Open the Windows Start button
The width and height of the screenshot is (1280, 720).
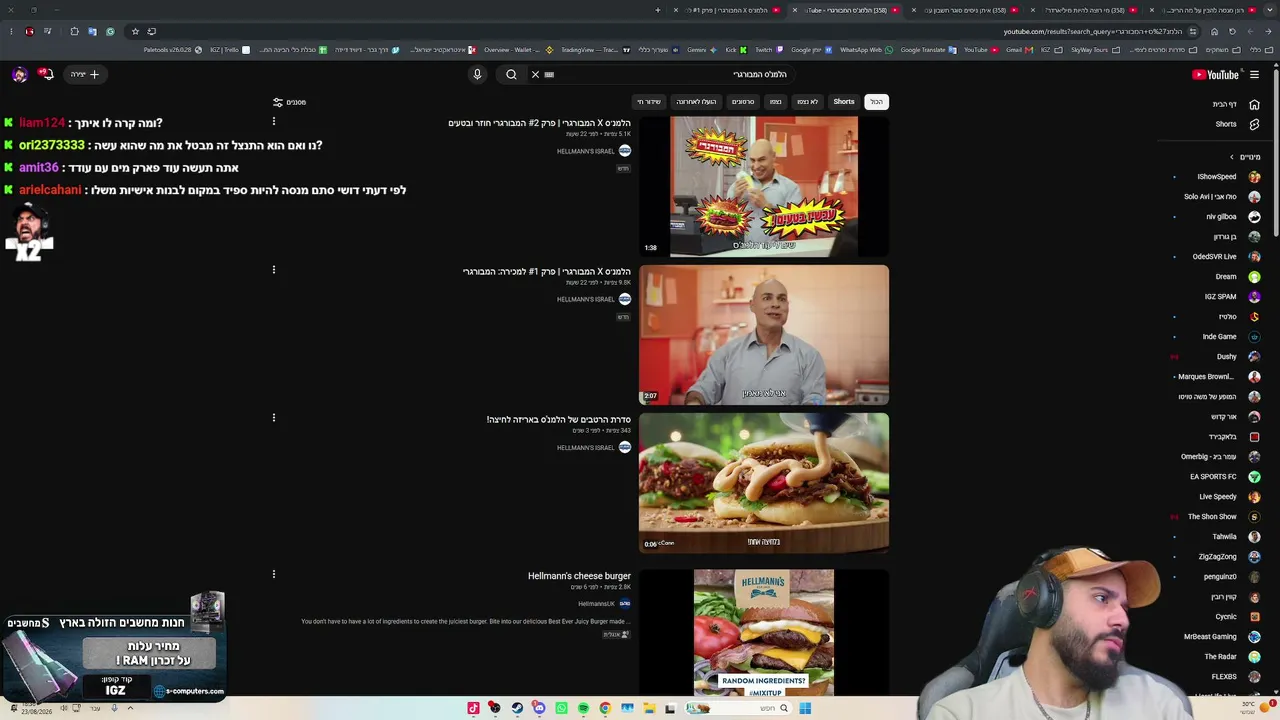click(805, 709)
